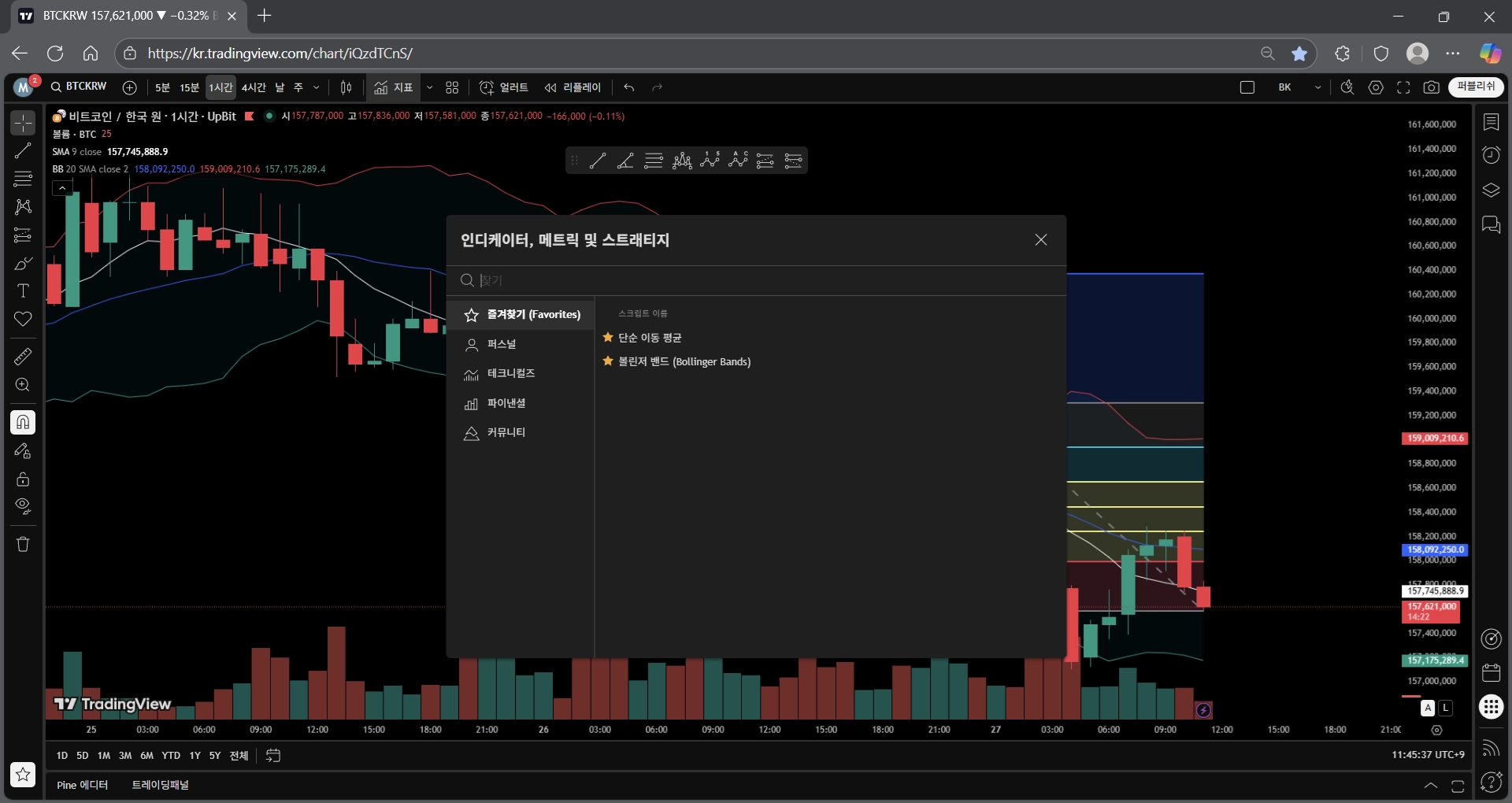Select the measure ruler tool
The width and height of the screenshot is (1512, 803).
pos(23,357)
